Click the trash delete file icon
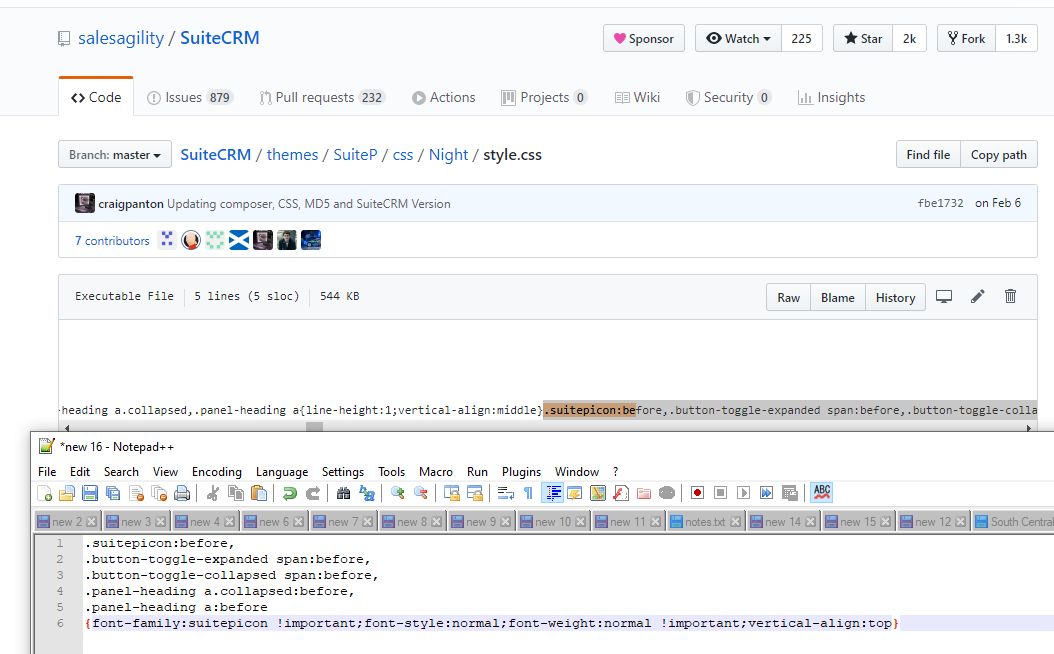Viewport: 1054px width, 654px height. [x=1010, y=296]
